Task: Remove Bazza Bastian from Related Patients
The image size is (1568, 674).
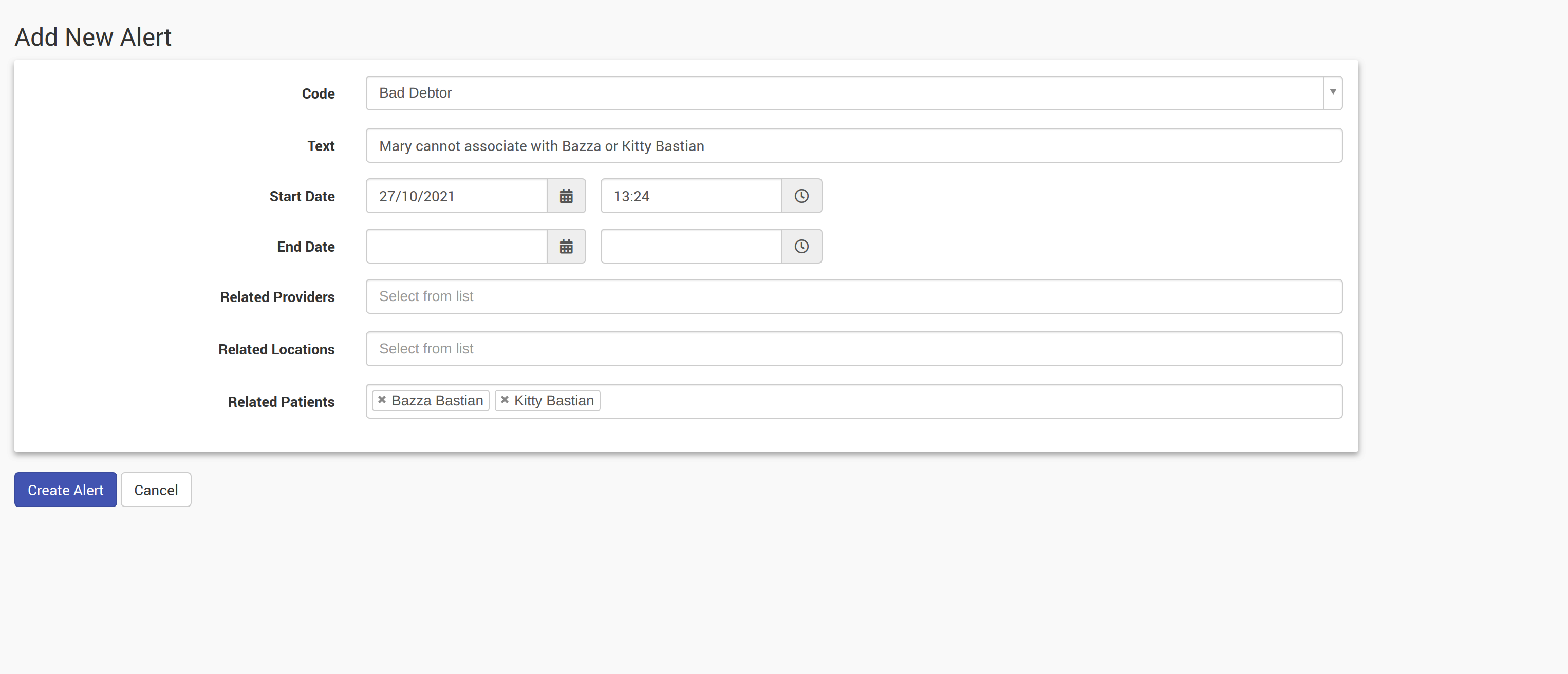Action: [x=382, y=400]
